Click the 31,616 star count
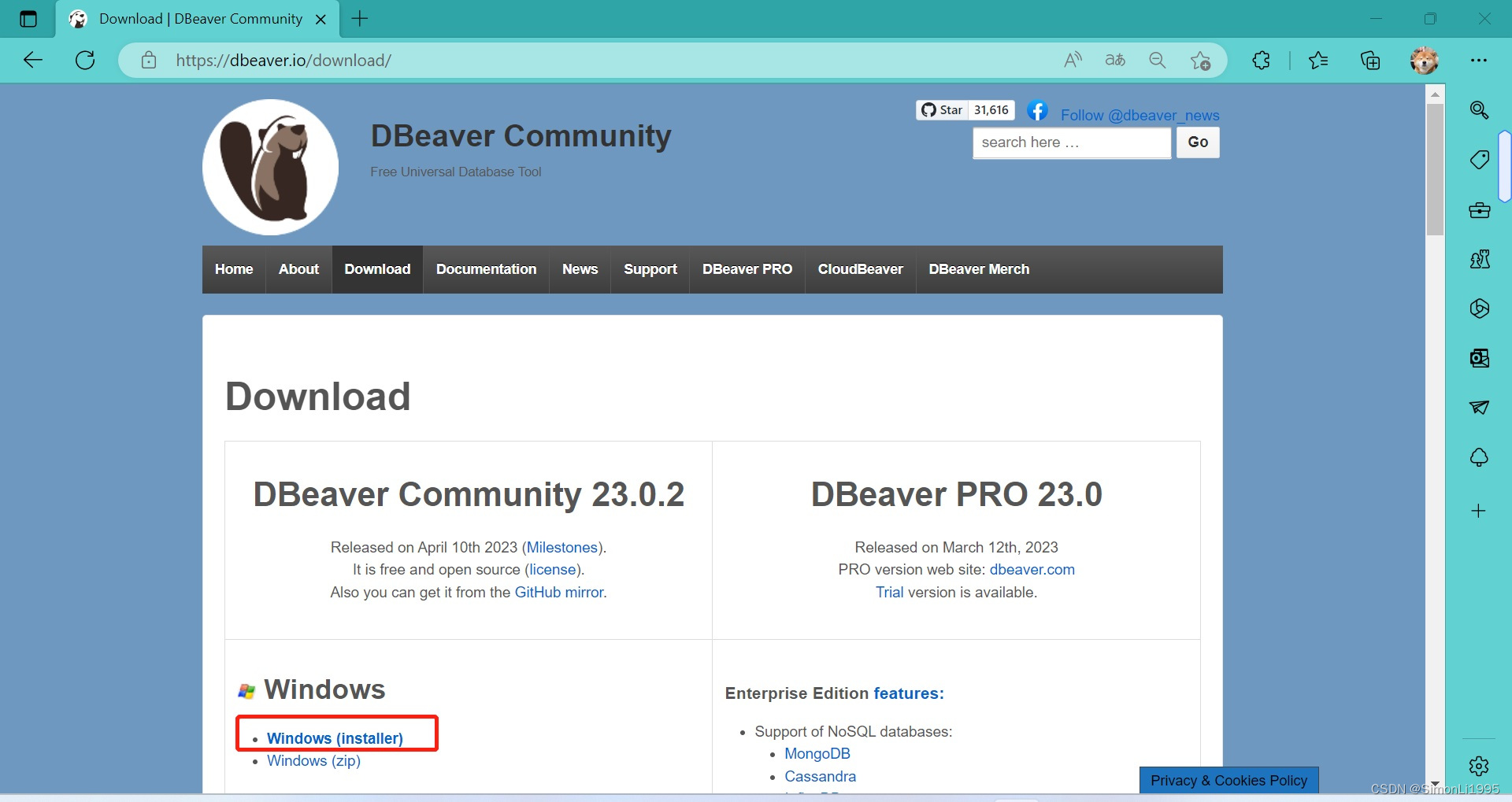 (991, 110)
